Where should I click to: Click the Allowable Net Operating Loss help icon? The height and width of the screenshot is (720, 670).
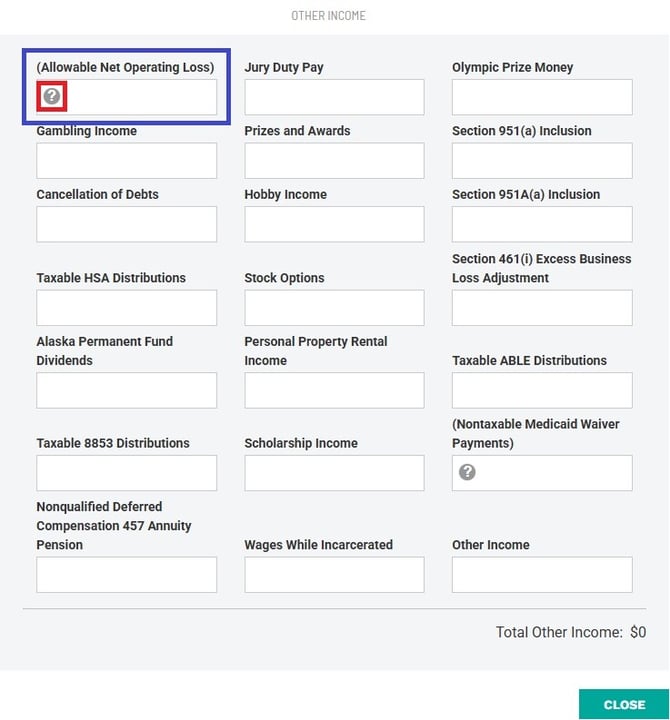(x=52, y=97)
